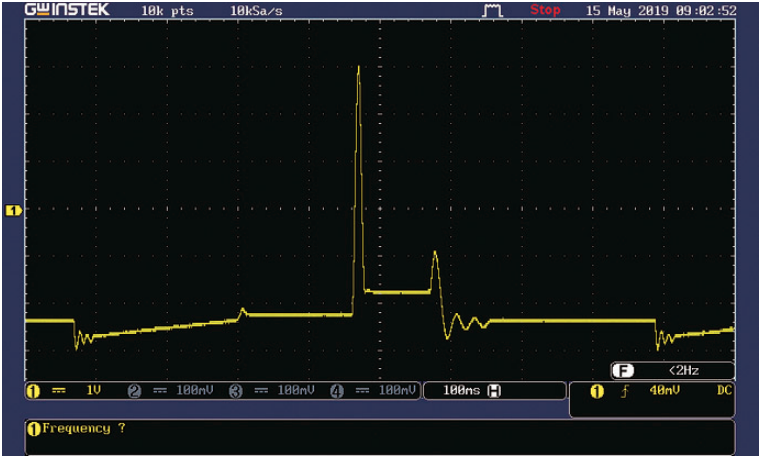Click the channel 4 coupling symbol
Image resolution: width=762 pixels, height=458 pixels.
pyautogui.click(x=362, y=390)
